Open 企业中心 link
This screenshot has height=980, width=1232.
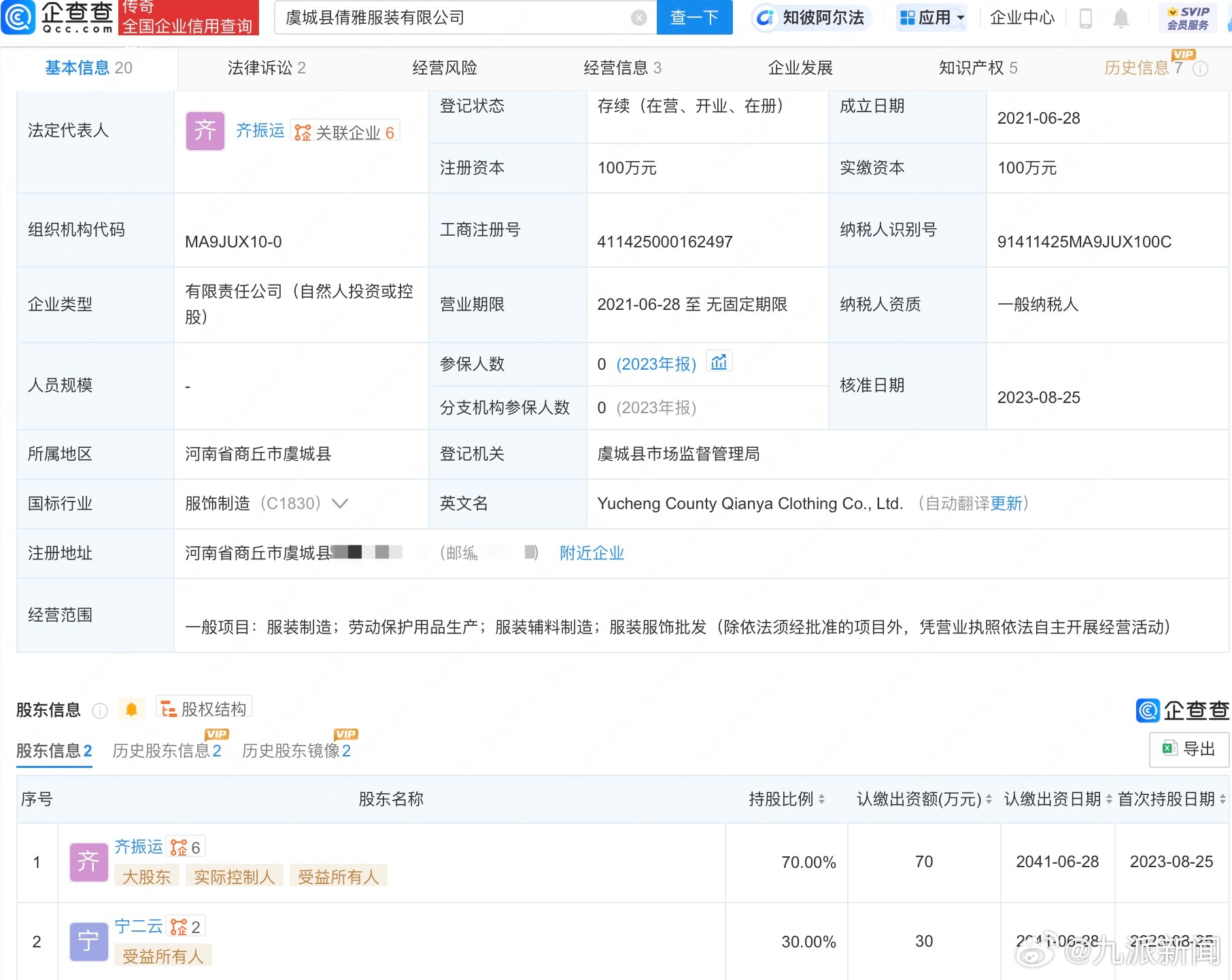1022,18
